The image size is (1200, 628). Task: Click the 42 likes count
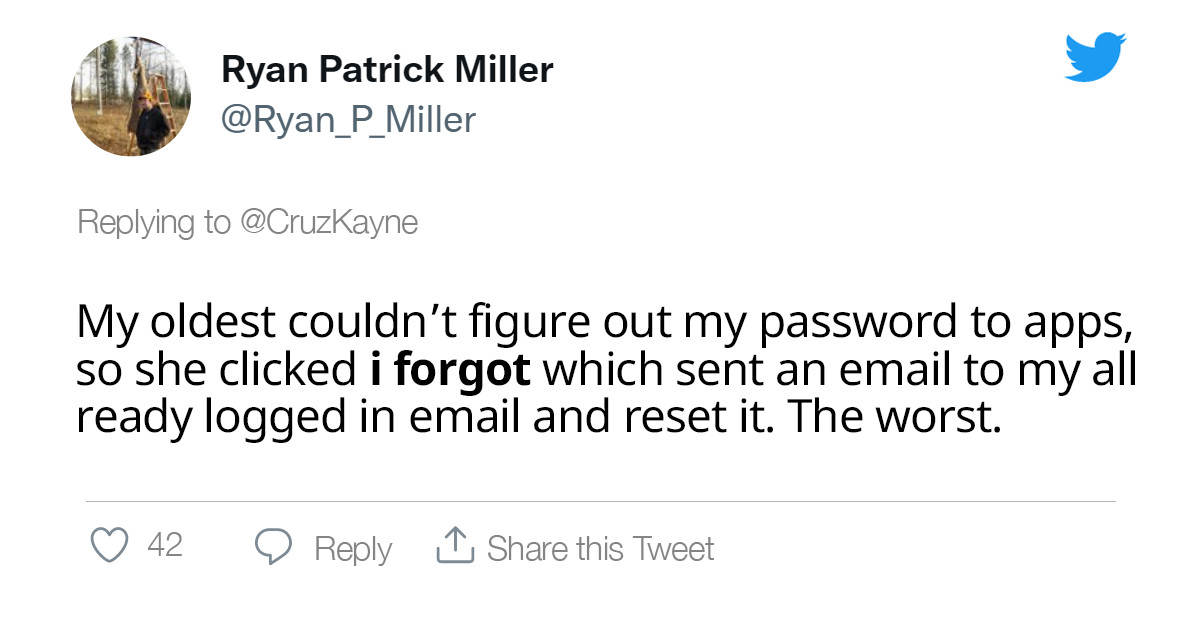pos(164,546)
